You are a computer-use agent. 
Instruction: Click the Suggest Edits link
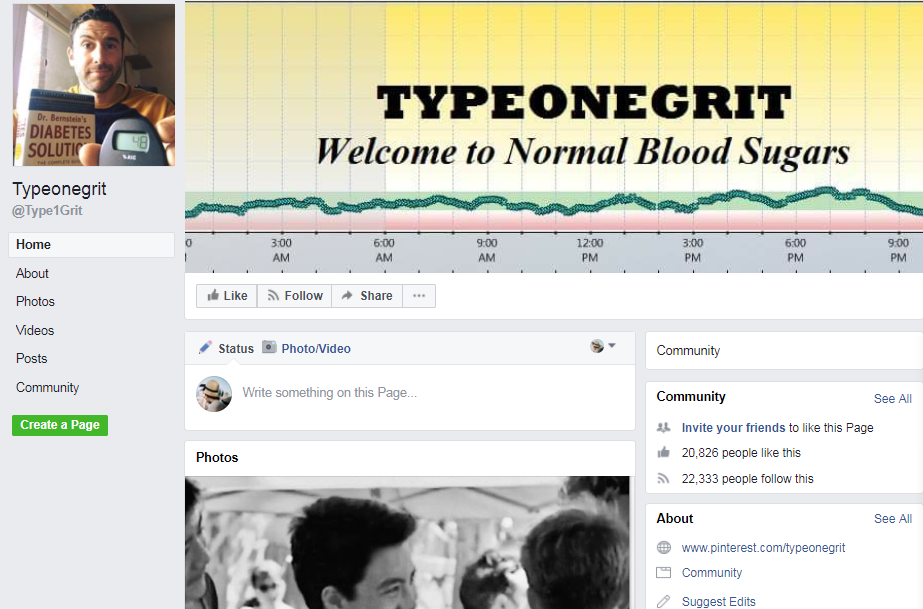tap(718, 601)
